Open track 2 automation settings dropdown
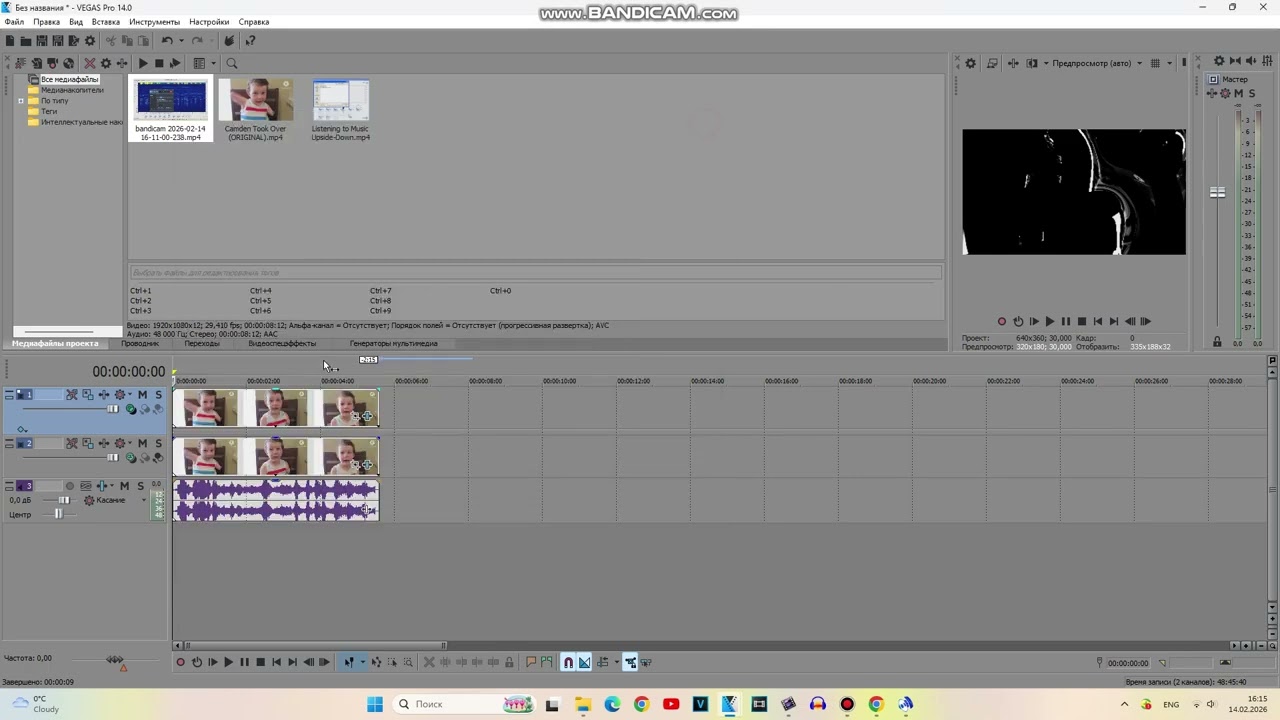 click(130, 443)
